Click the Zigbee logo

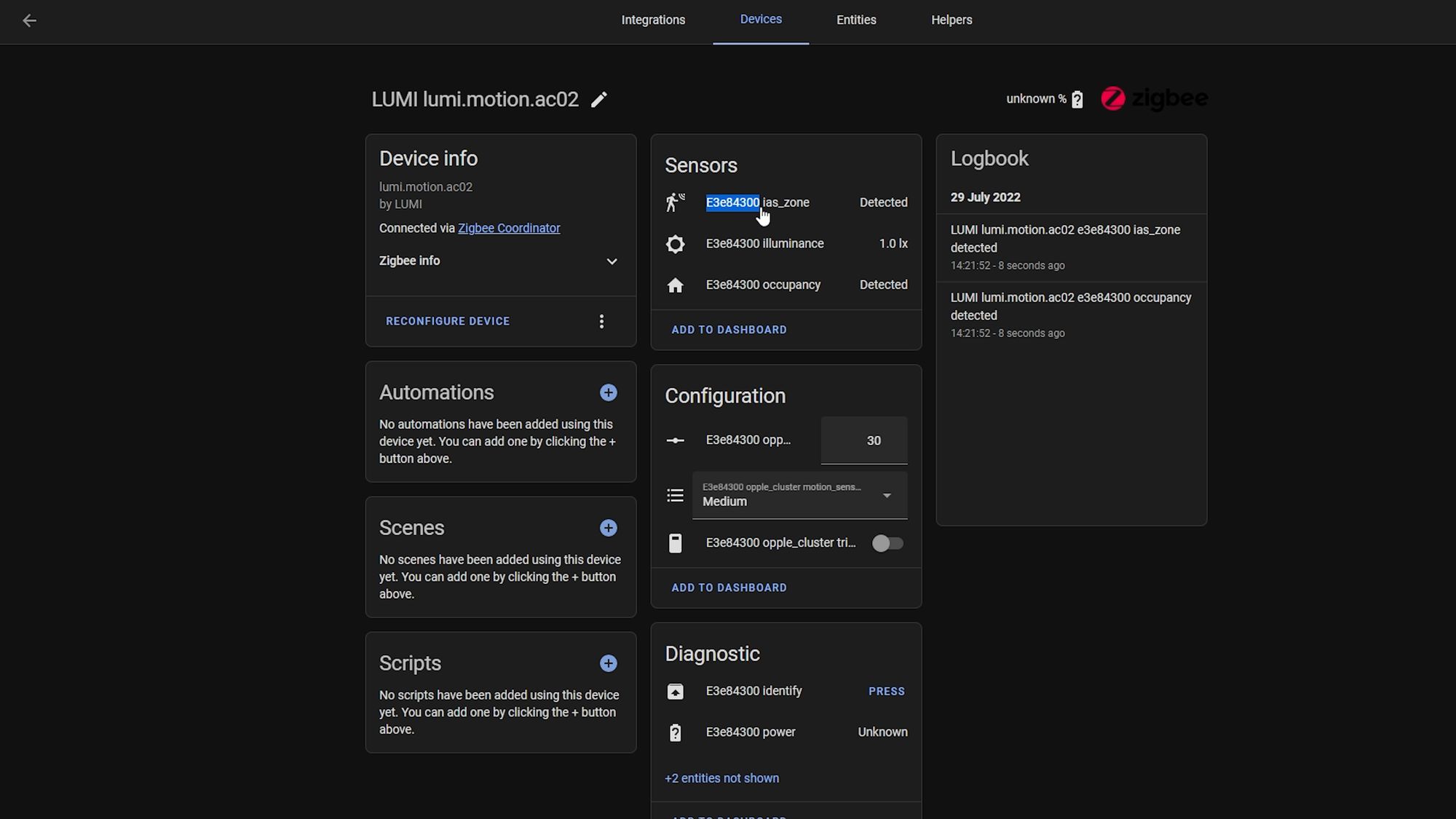tap(1154, 98)
